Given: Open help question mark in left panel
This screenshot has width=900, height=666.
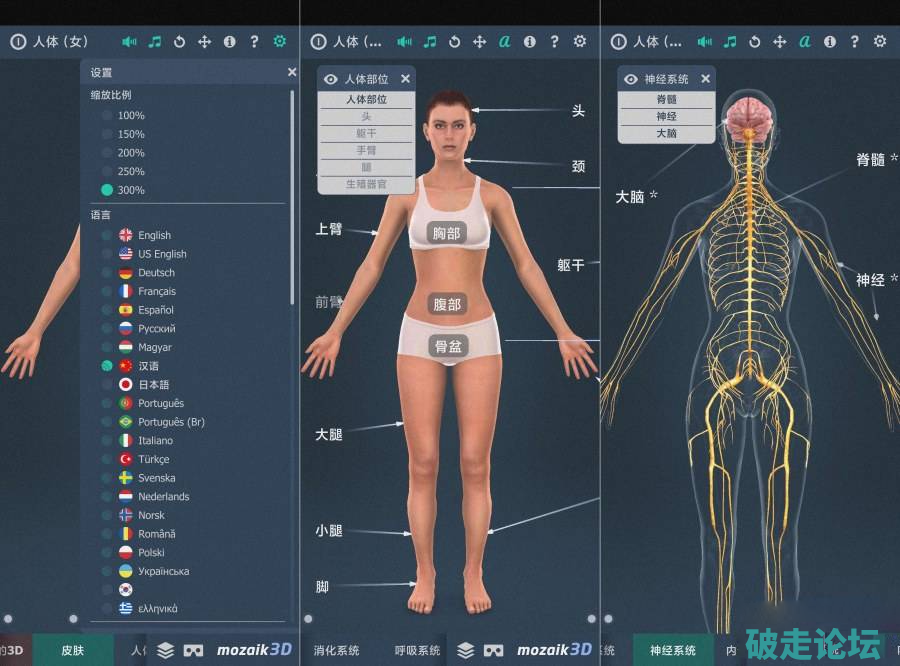Looking at the screenshot, I should (x=254, y=42).
